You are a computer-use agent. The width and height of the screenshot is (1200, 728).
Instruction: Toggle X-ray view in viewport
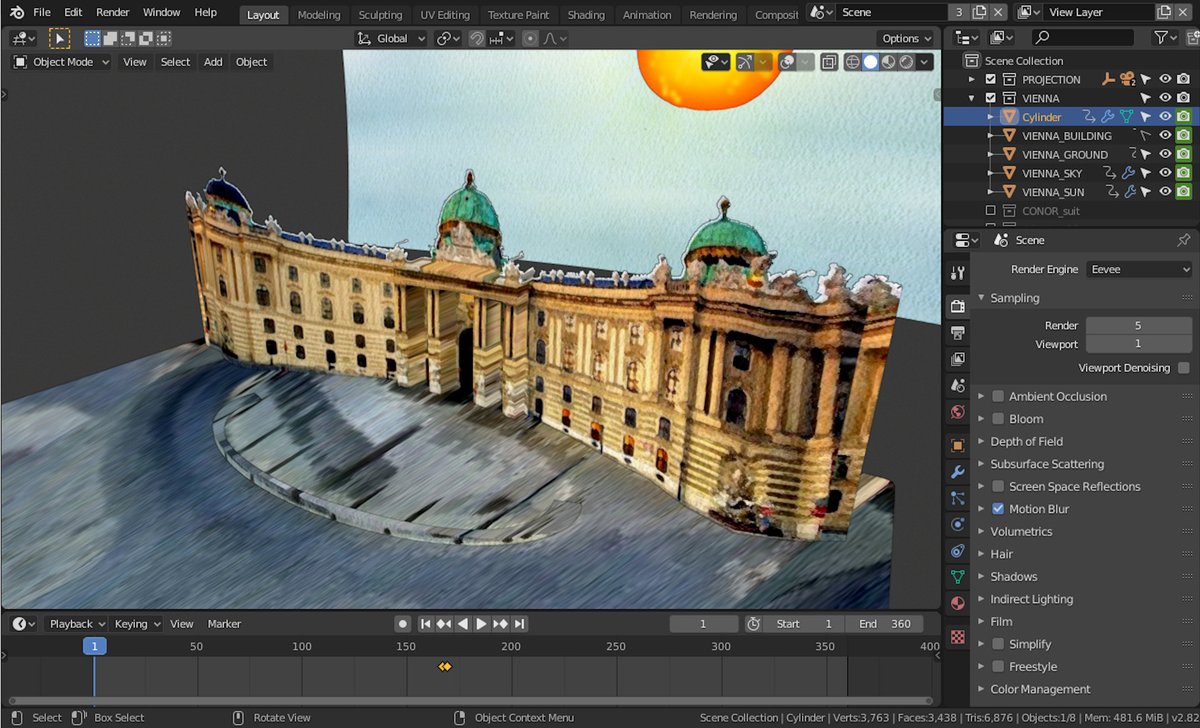(x=829, y=62)
